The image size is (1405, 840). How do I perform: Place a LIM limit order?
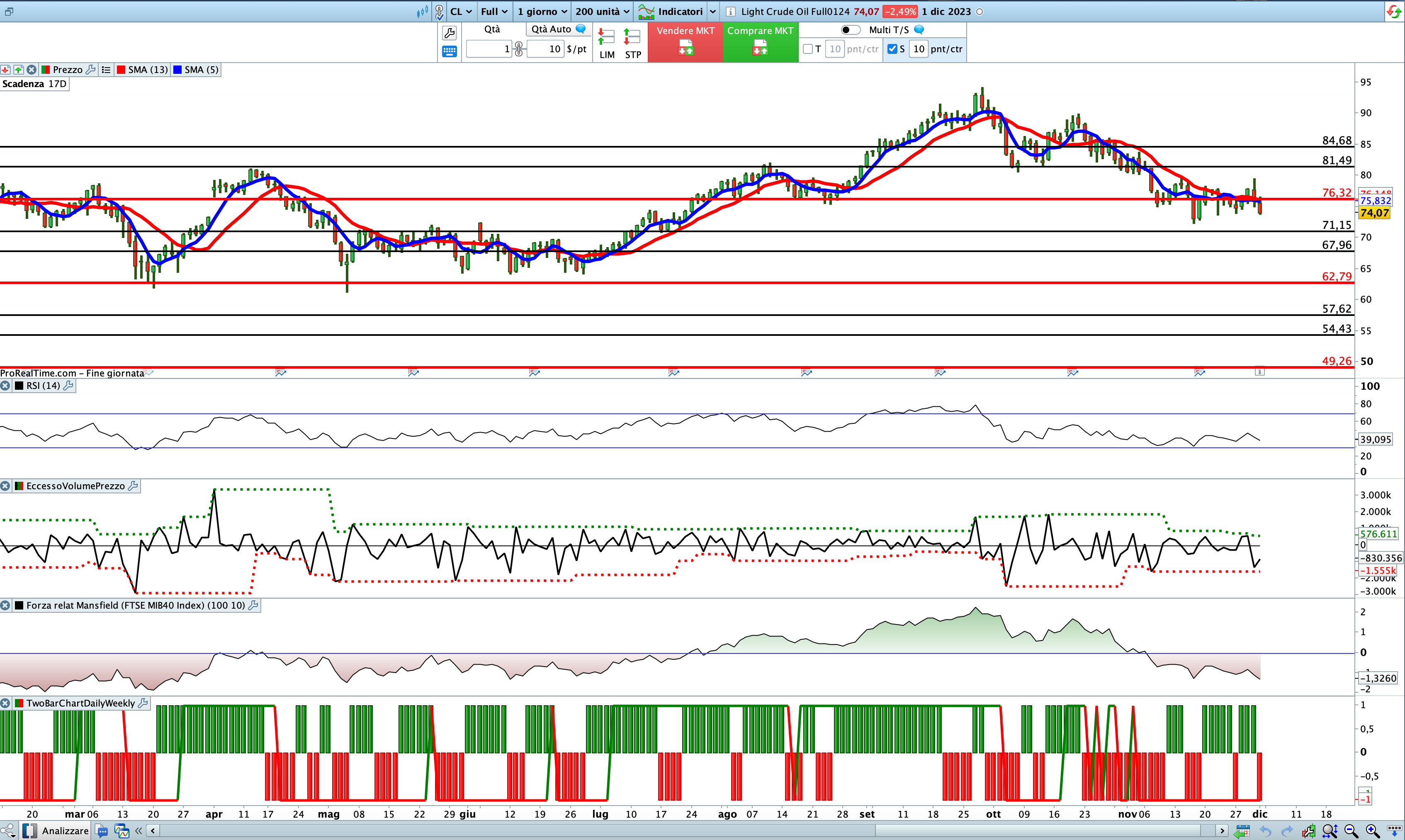(x=606, y=44)
